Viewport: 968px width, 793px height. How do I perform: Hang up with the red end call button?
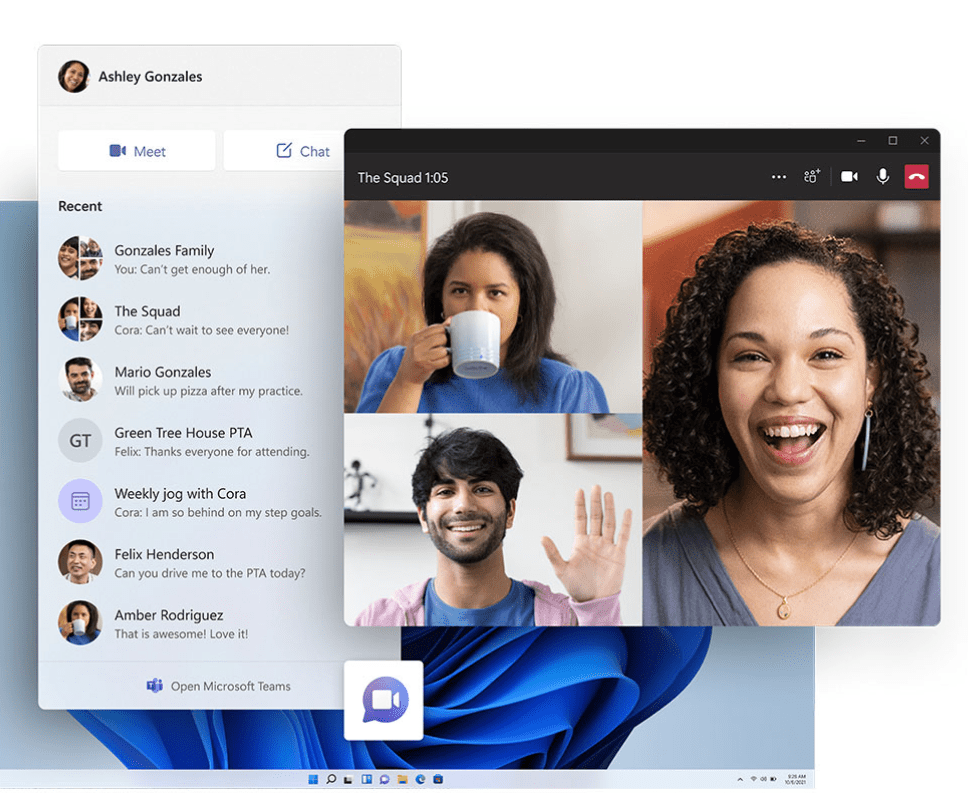pos(917,177)
